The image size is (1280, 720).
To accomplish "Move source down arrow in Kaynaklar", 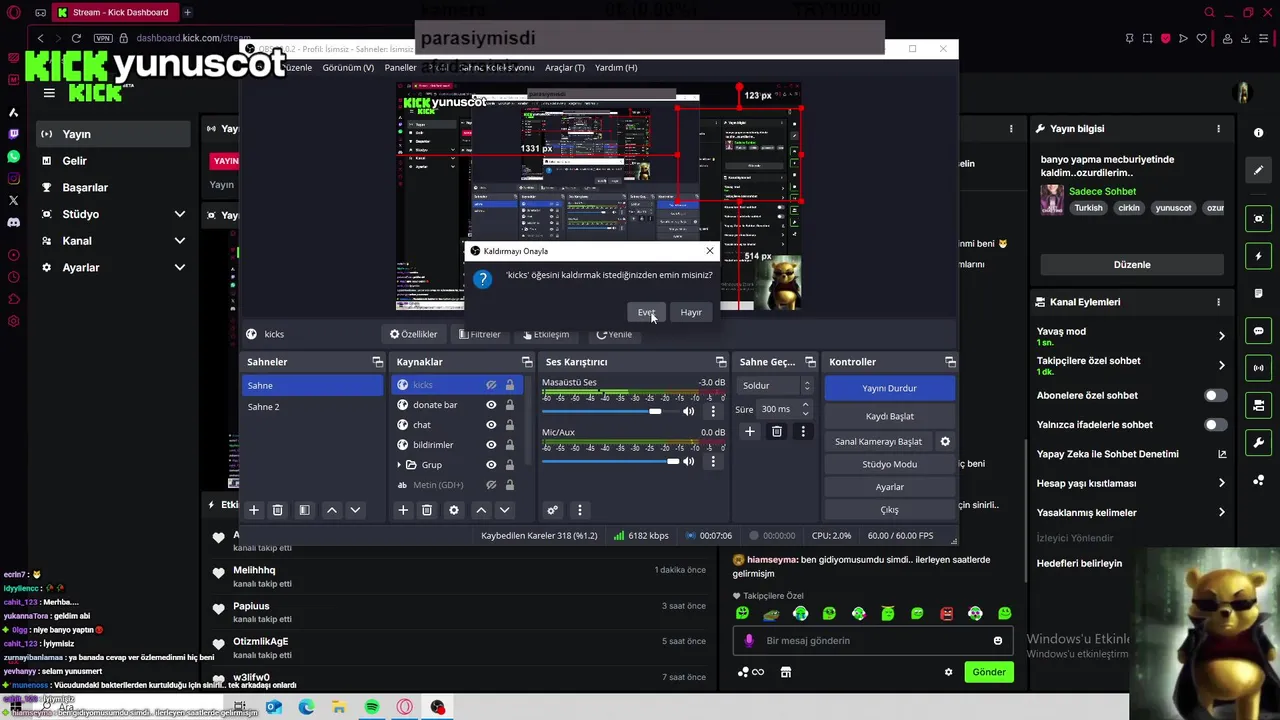I will click(x=505, y=510).
